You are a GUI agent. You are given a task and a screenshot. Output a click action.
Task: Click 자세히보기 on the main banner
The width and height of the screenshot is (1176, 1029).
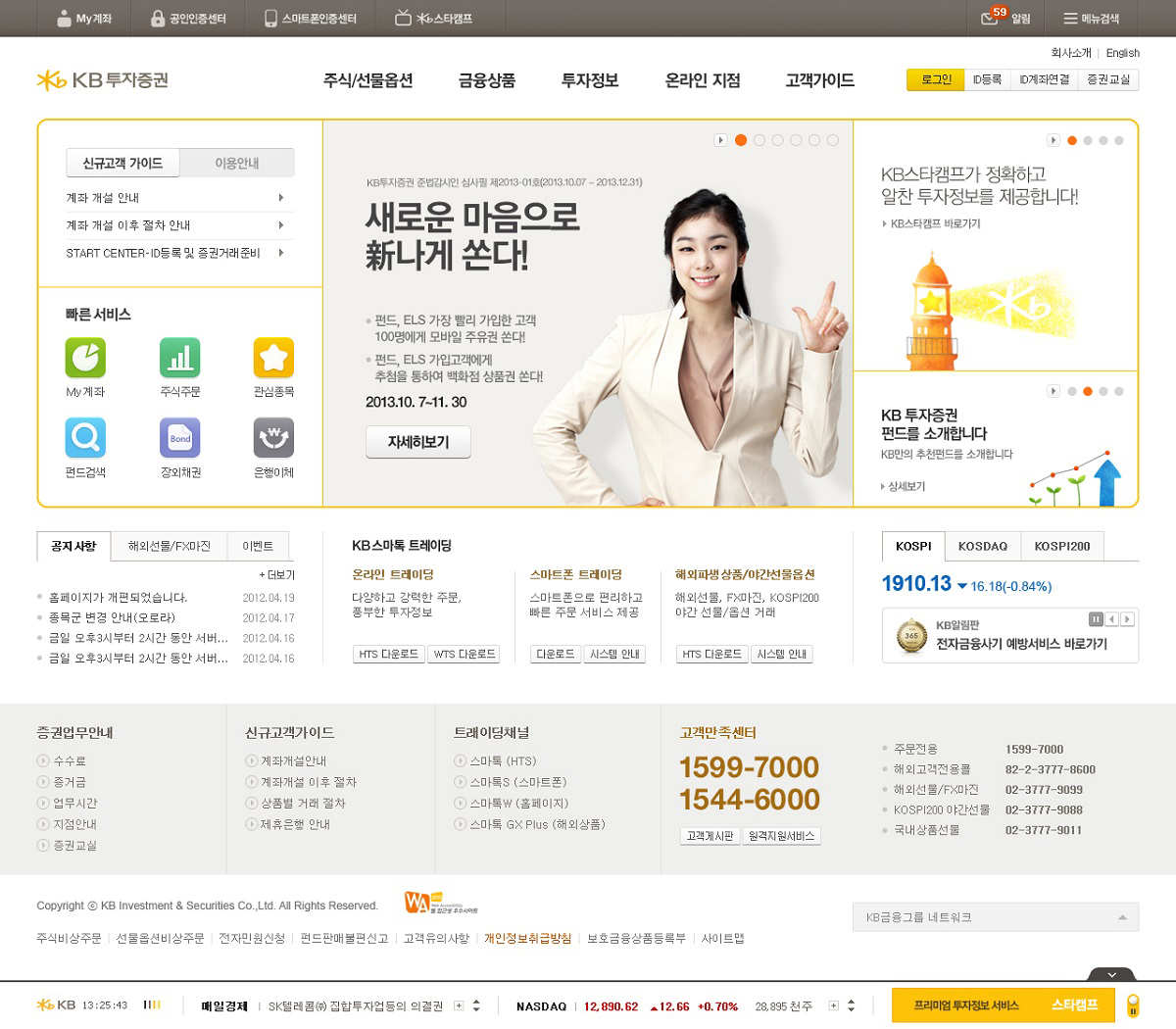pyautogui.click(x=418, y=442)
